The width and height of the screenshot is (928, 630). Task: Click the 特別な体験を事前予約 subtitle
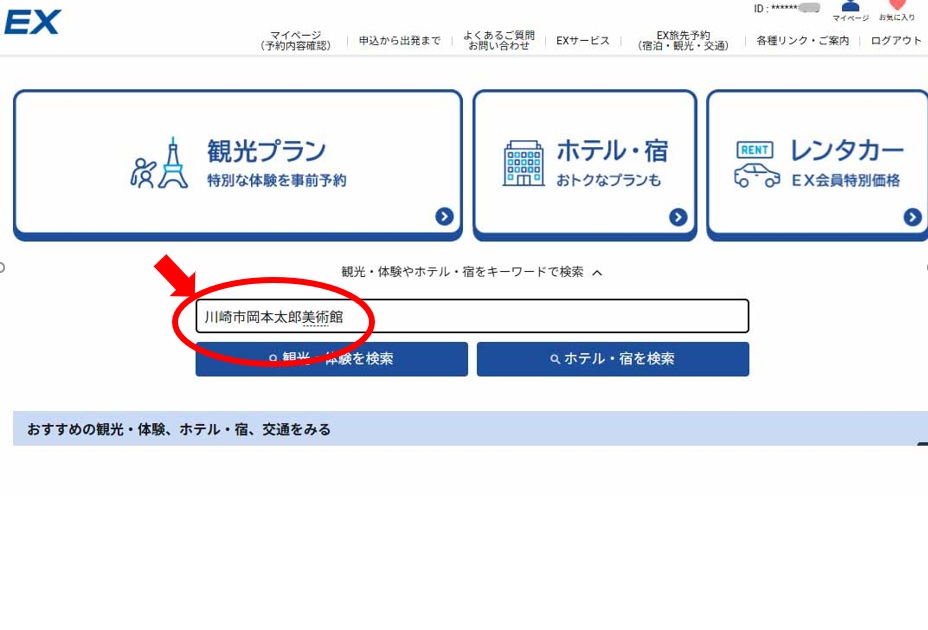(276, 180)
